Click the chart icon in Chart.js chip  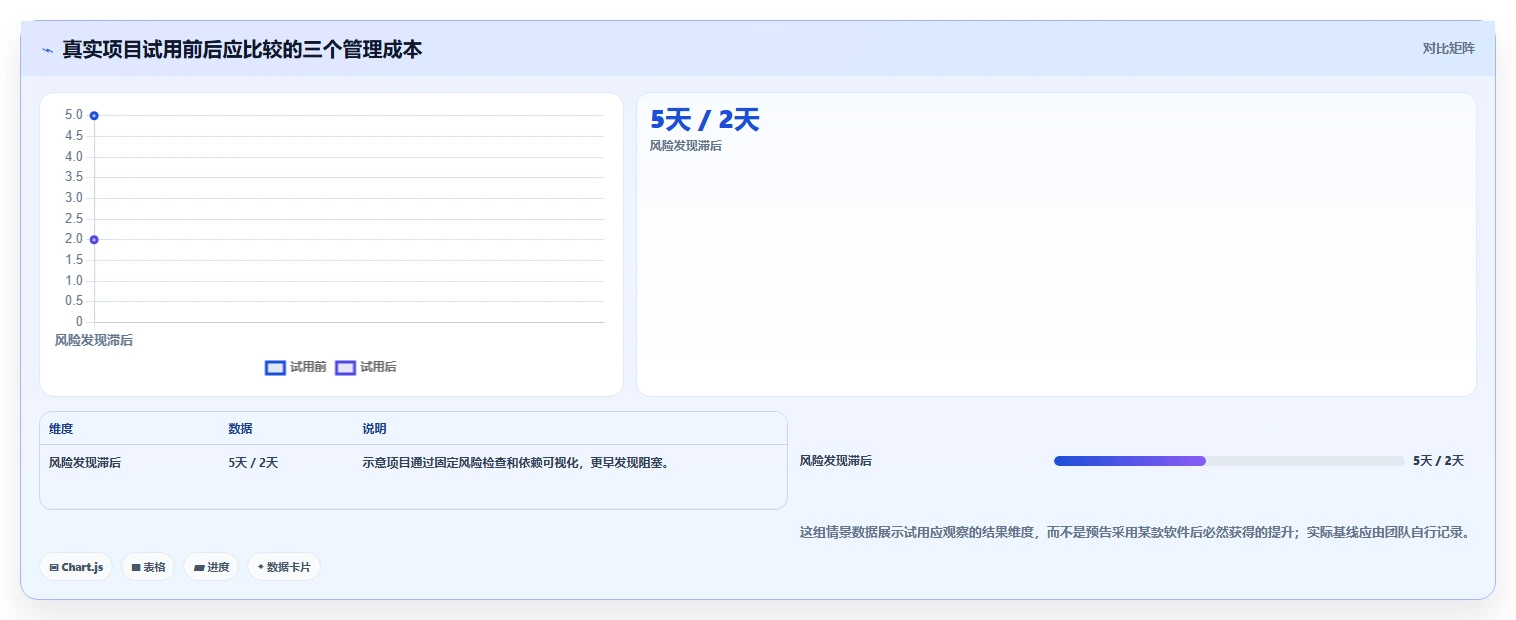coord(54,567)
